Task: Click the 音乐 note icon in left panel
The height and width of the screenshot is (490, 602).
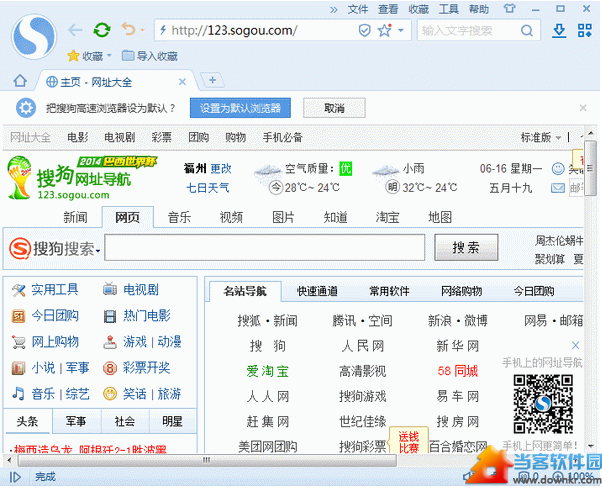Action: tap(18, 394)
